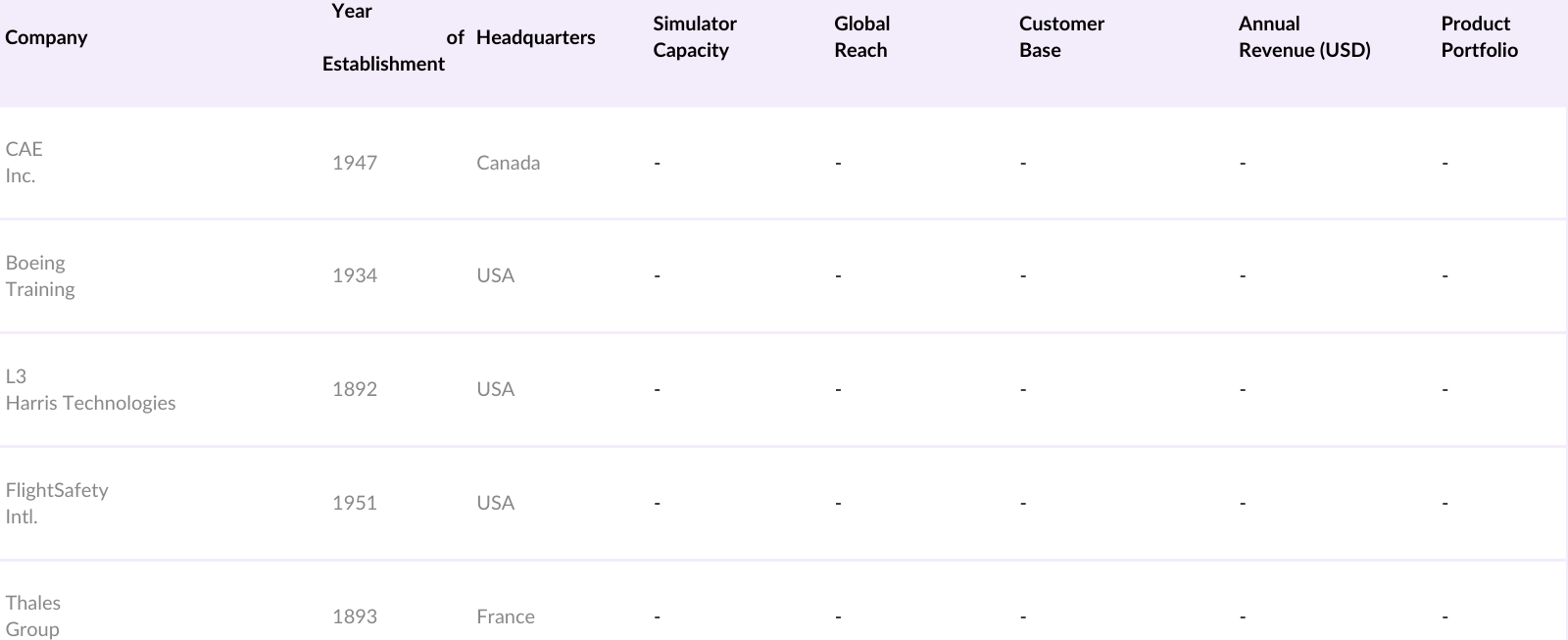The height and width of the screenshot is (640, 1568).
Task: Click the Headquarters column header
Action: [x=535, y=37]
